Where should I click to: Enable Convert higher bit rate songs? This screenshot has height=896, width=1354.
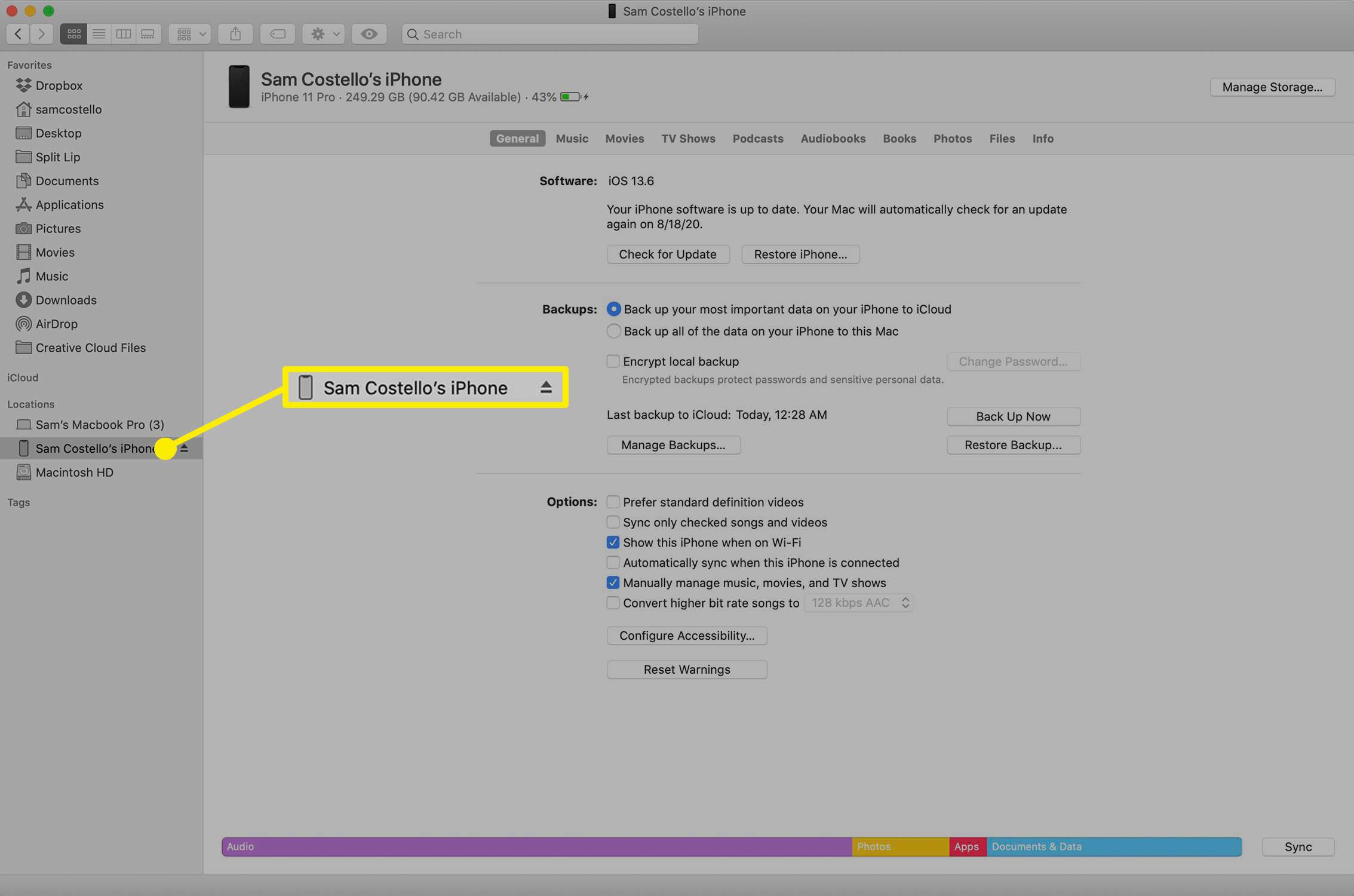(613, 603)
